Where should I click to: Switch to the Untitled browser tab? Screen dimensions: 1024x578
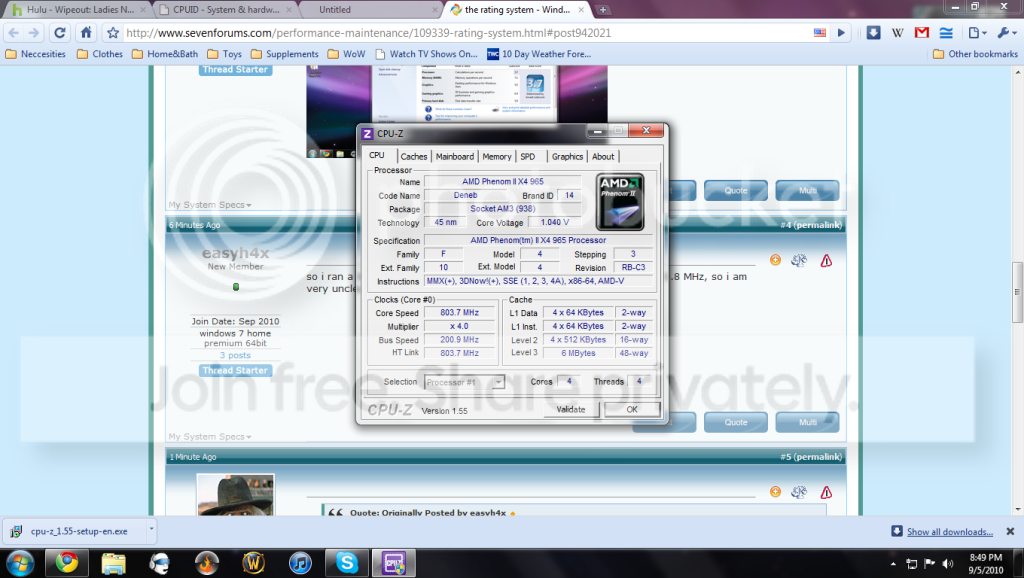point(371,10)
